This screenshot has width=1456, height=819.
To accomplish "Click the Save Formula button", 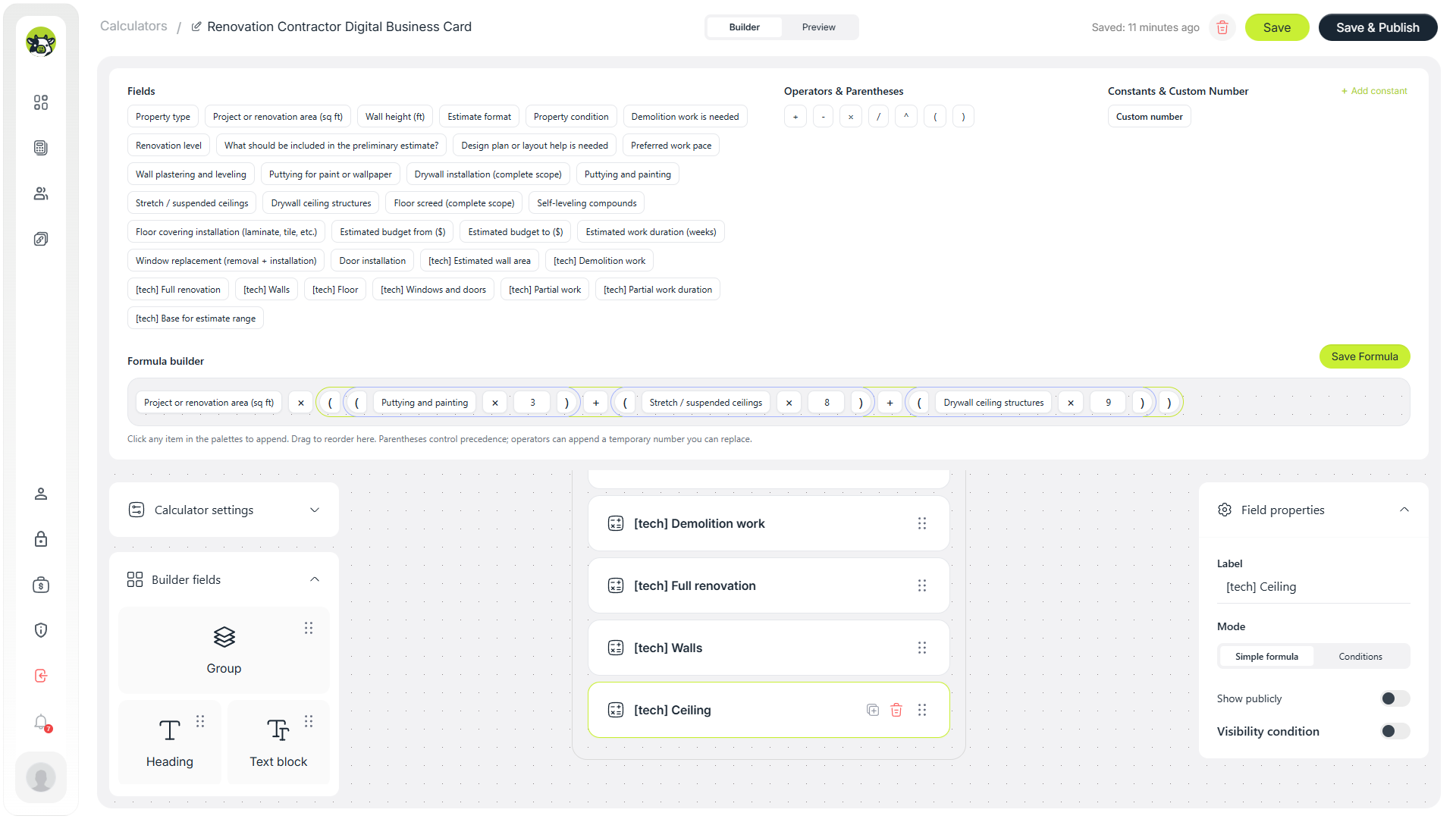I will (x=1364, y=356).
